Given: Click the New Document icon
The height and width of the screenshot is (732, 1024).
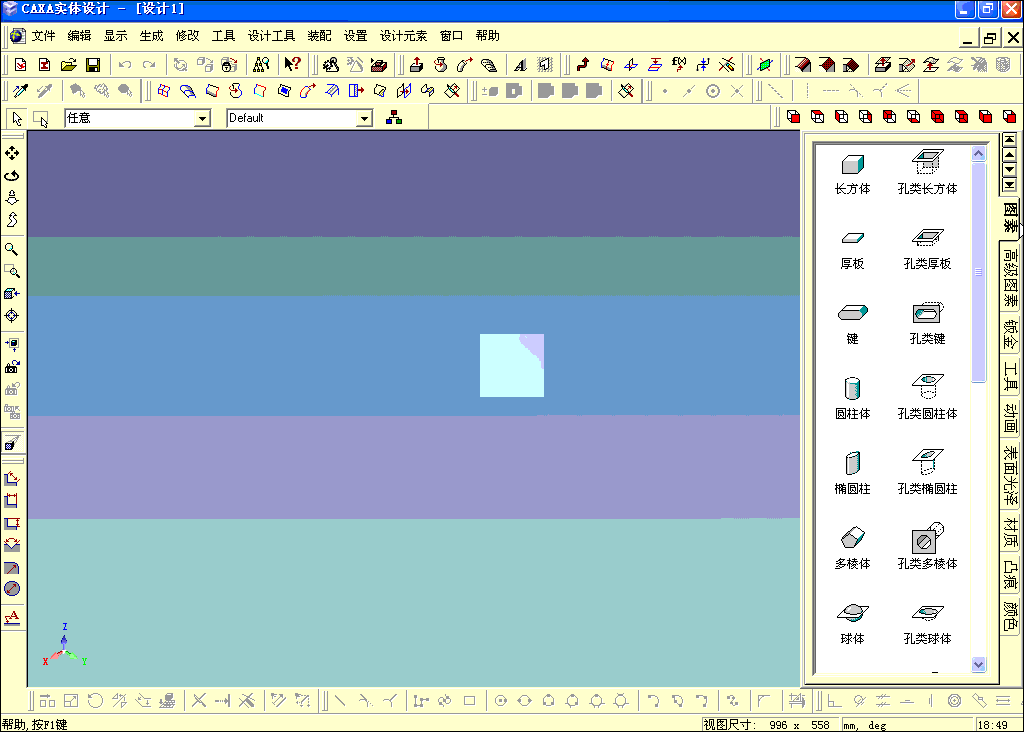Looking at the screenshot, I should 20,63.
